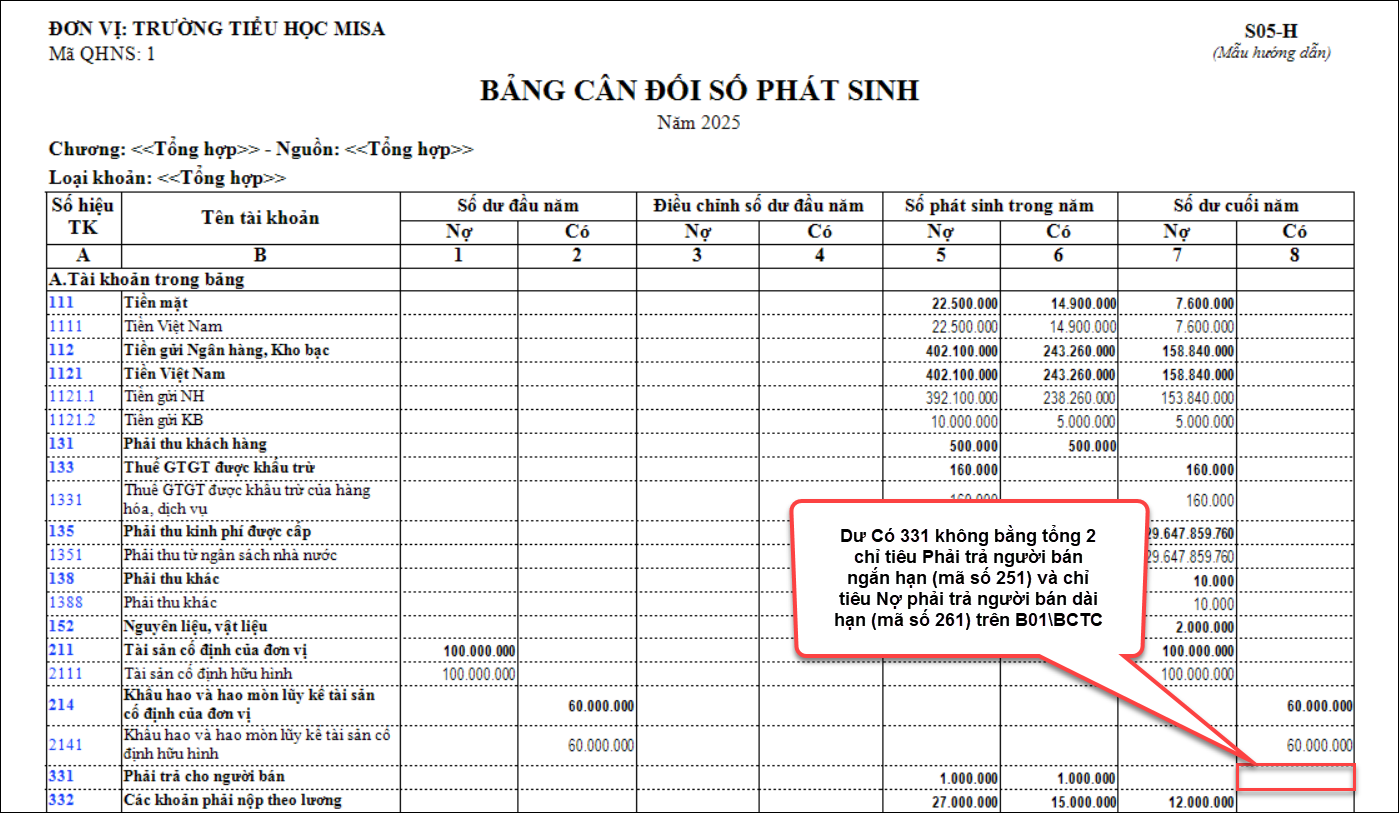The height and width of the screenshot is (813, 1399).
Task: Select account code 1121.1 Tiền gửi NH
Action: click(70, 397)
